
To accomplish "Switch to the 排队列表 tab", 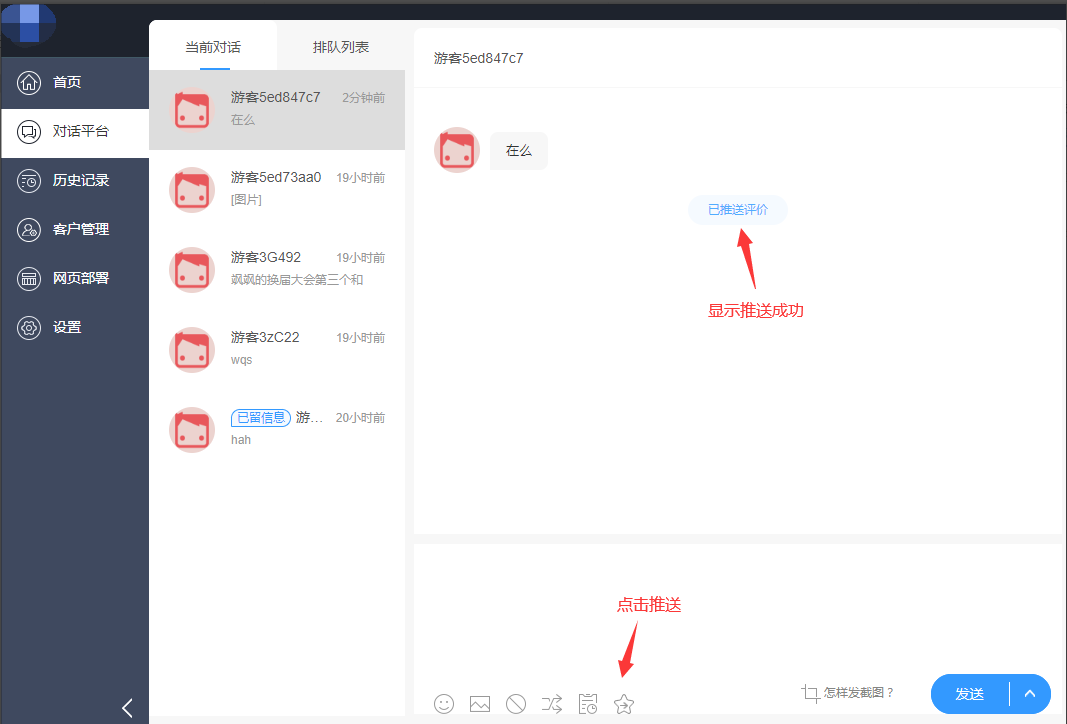I will pyautogui.click(x=341, y=47).
